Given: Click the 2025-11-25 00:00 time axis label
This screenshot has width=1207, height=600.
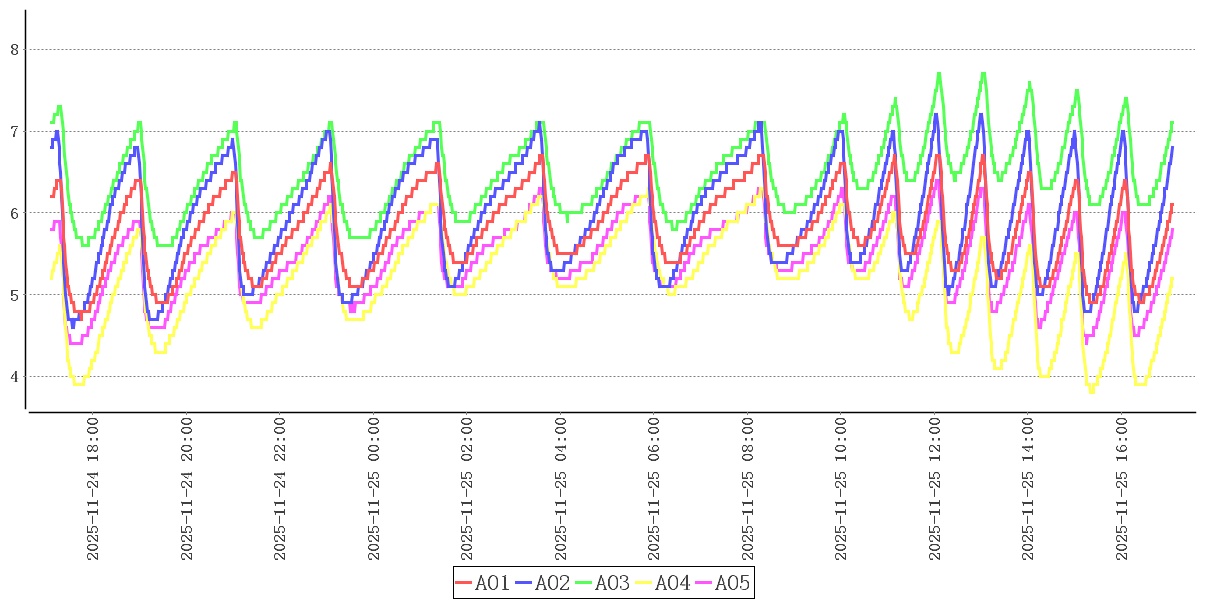Looking at the screenshot, I should click(x=374, y=490).
